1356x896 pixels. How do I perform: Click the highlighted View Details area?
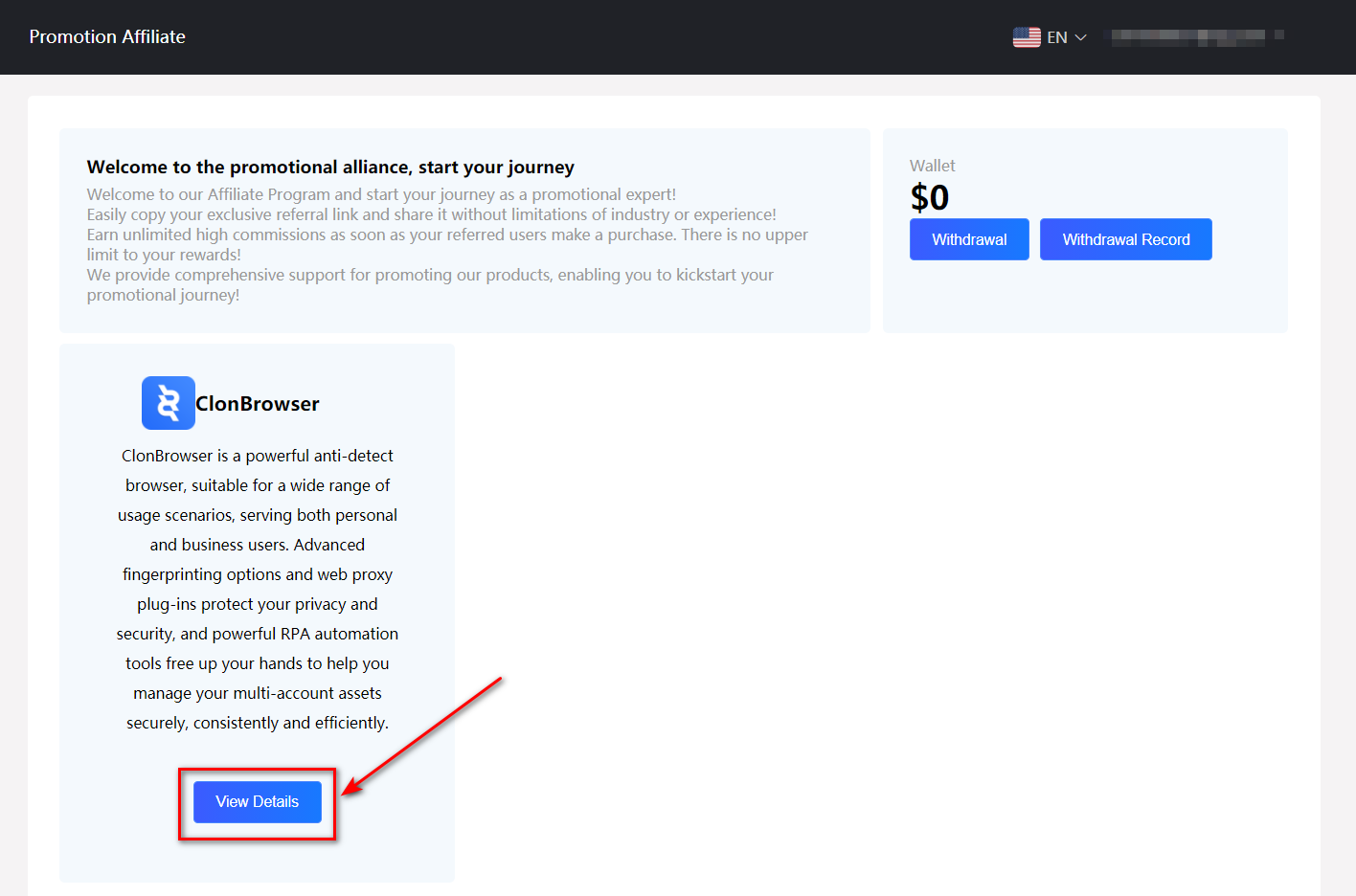coord(257,801)
